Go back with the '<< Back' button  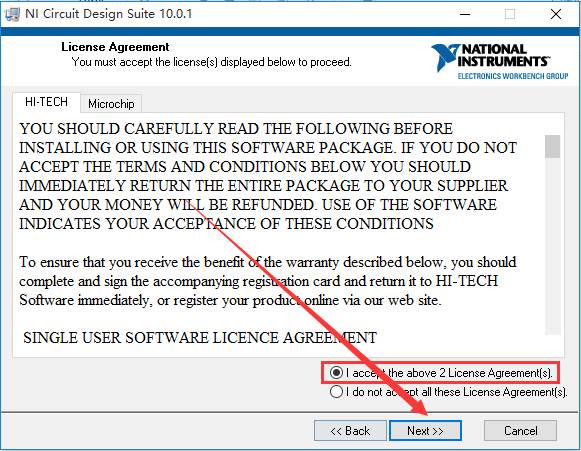pos(350,431)
